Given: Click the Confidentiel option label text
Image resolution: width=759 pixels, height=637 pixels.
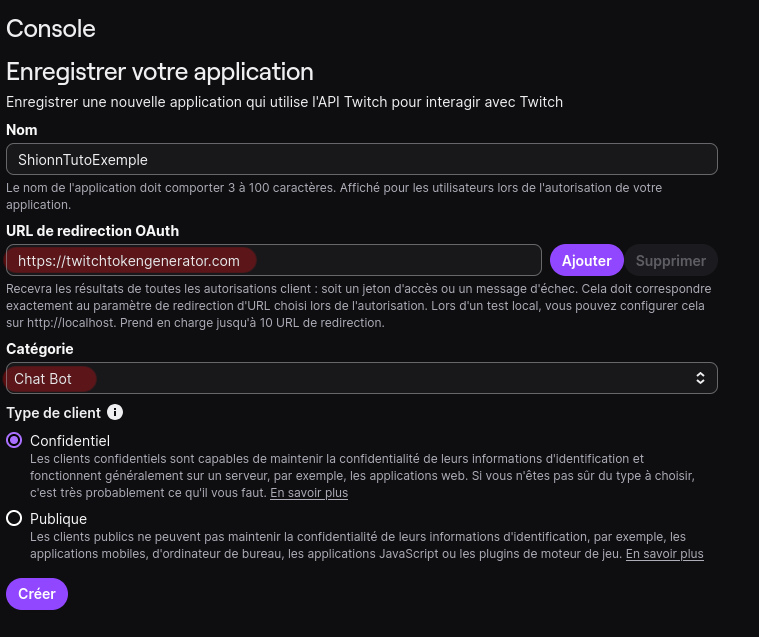Looking at the screenshot, I should (x=70, y=440).
